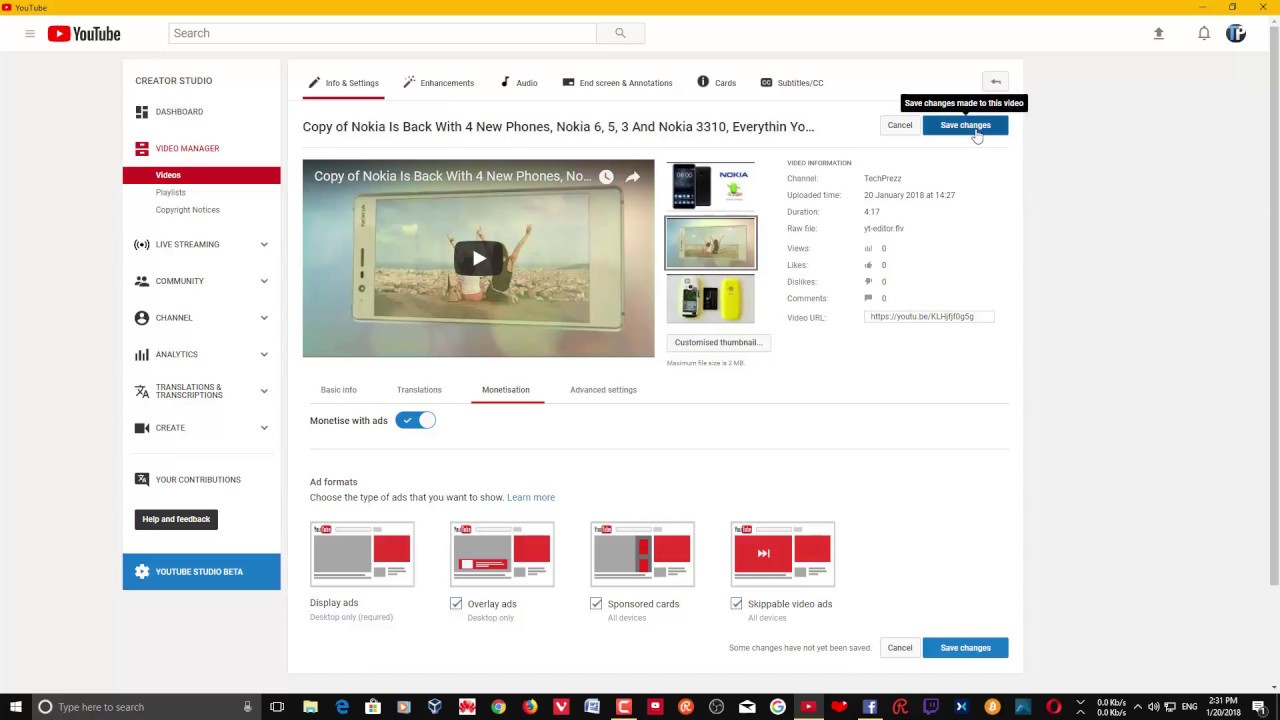Switch to the Translations tab
The height and width of the screenshot is (720, 1280).
pyautogui.click(x=419, y=390)
